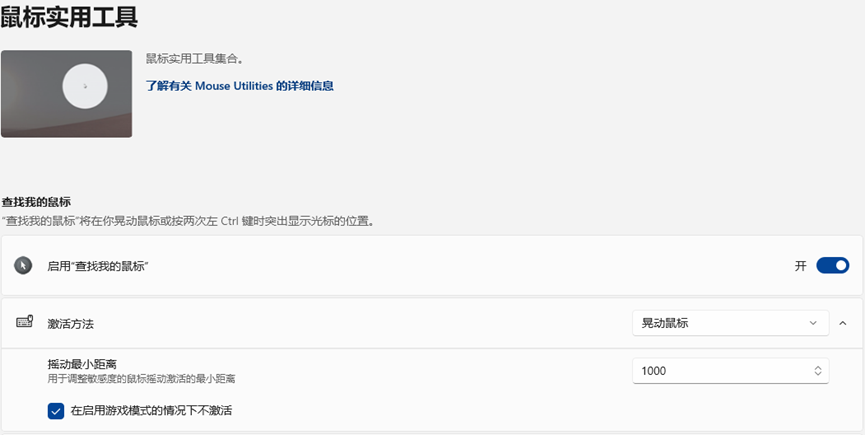Collapse the 激活方法 section using its chevron
The image size is (865, 435).
tap(842, 323)
